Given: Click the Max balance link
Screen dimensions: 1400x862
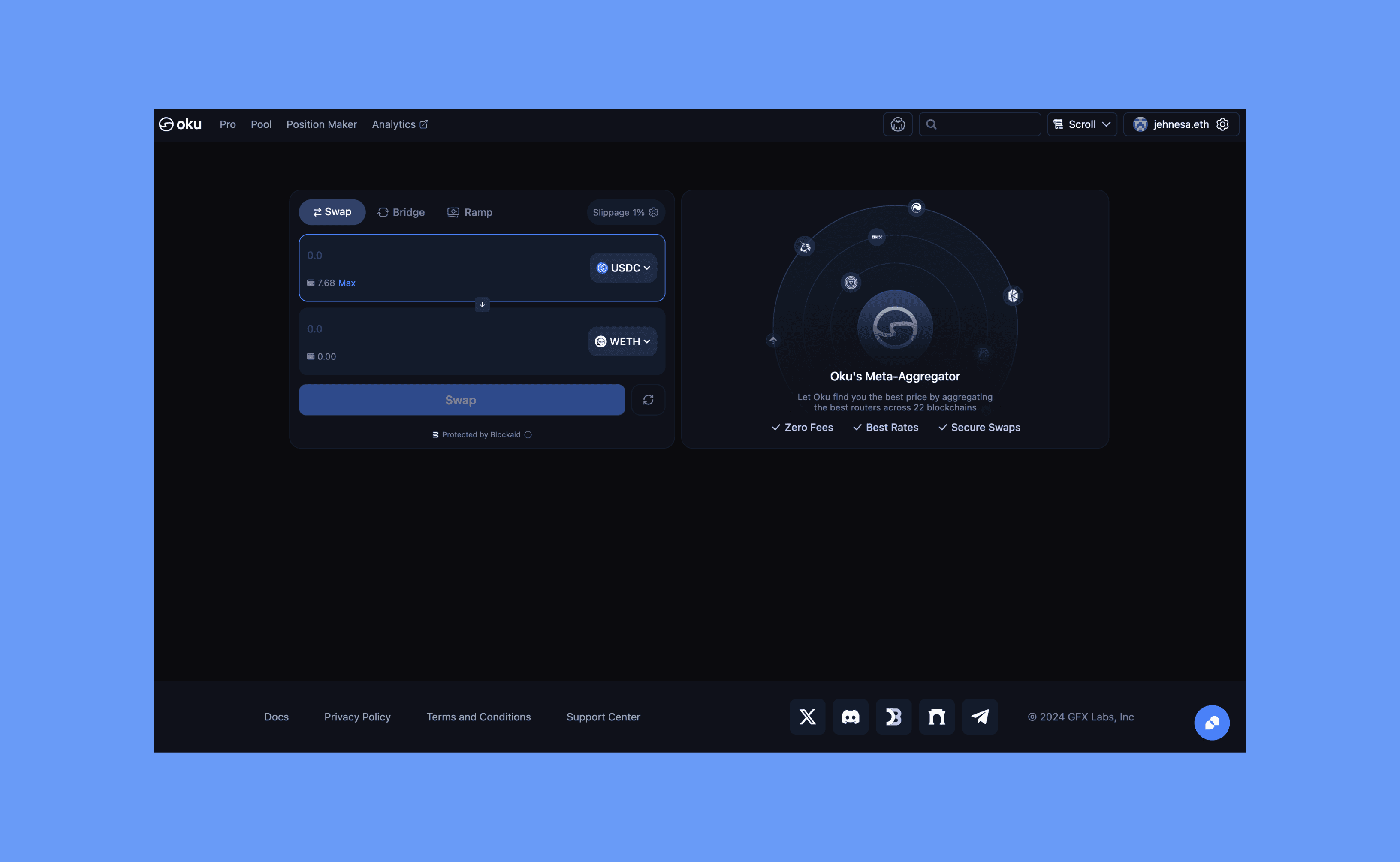Looking at the screenshot, I should click(347, 283).
